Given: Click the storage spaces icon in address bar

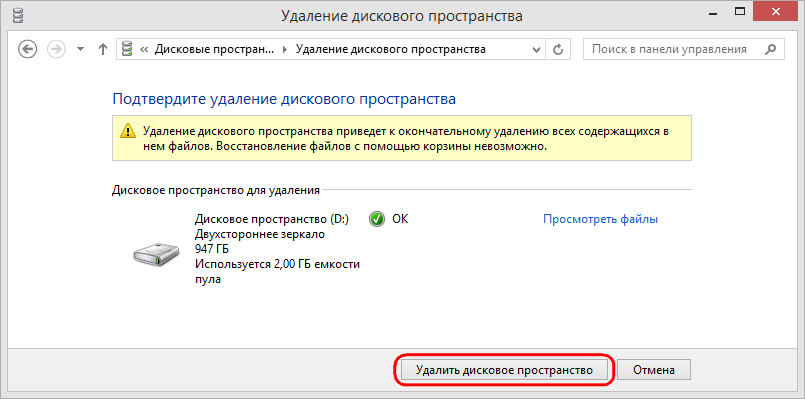Looking at the screenshot, I should click(x=127, y=49).
